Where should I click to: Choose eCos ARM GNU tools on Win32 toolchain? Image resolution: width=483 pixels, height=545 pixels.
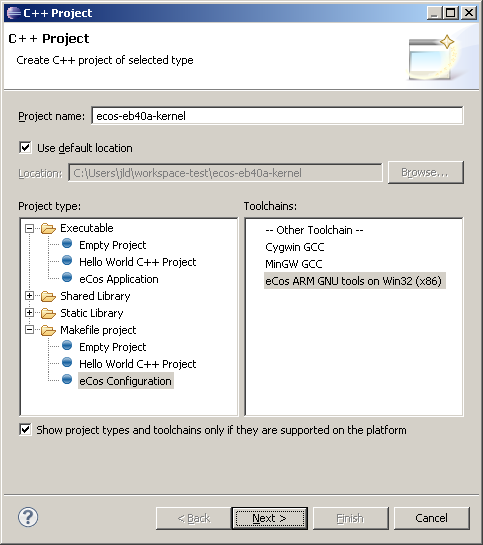(354, 281)
